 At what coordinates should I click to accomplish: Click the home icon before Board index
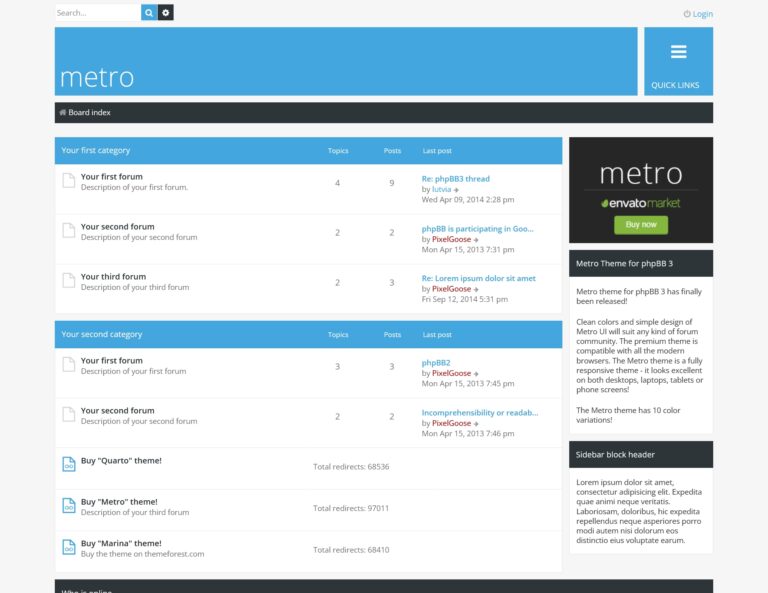coord(63,113)
